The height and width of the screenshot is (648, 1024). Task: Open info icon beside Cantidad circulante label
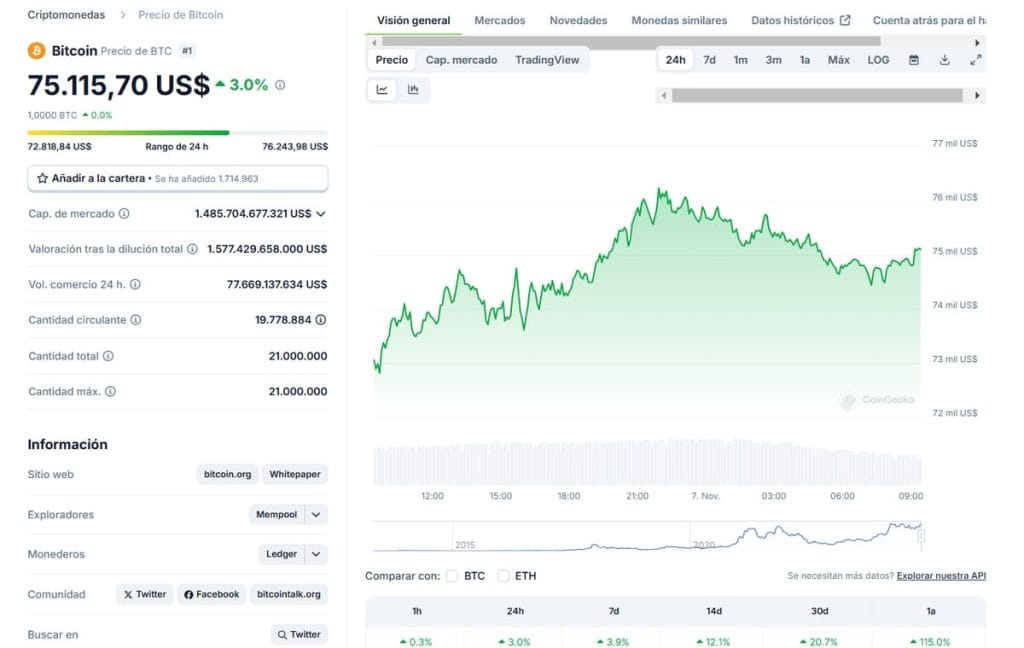point(136,320)
